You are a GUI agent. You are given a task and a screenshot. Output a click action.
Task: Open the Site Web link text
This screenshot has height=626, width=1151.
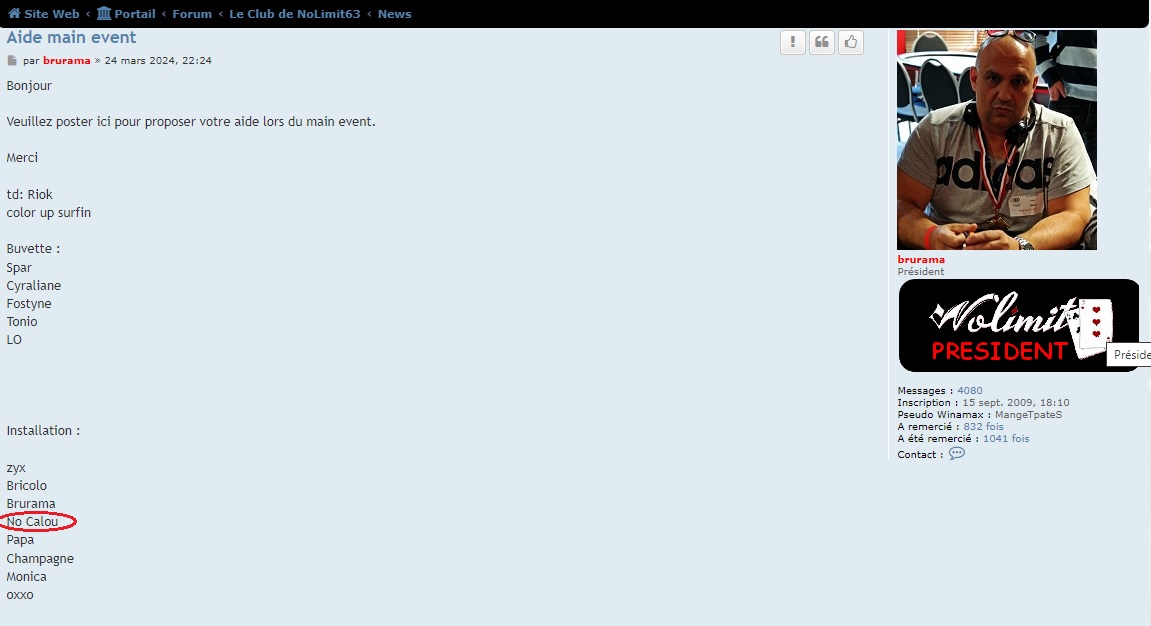52,14
